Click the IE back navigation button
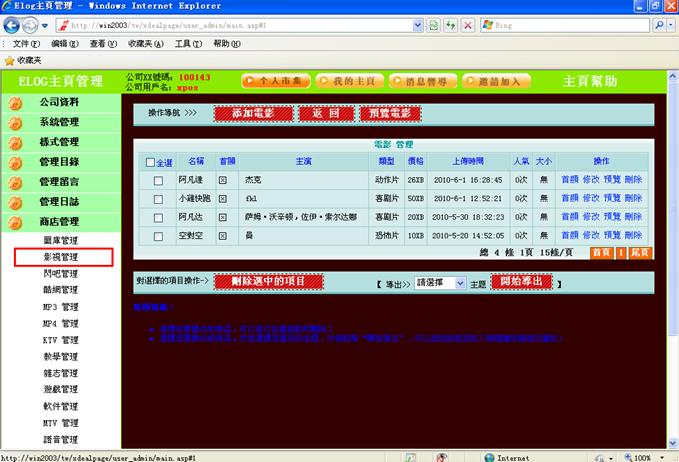679x462 pixels. pyautogui.click(x=16, y=25)
